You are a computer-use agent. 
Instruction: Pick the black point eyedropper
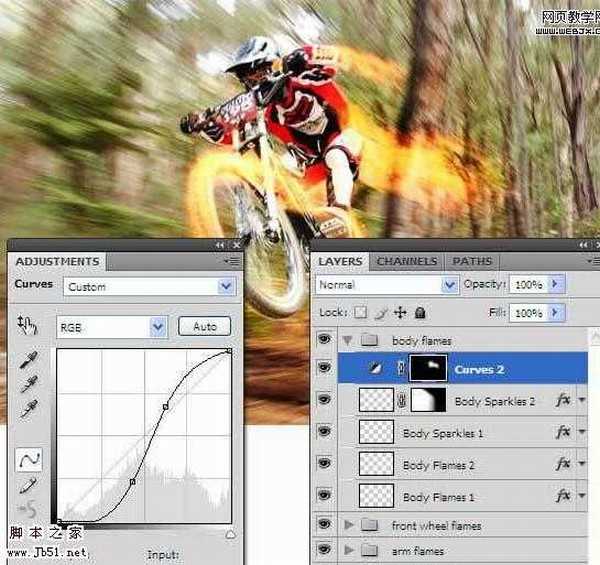28,360
